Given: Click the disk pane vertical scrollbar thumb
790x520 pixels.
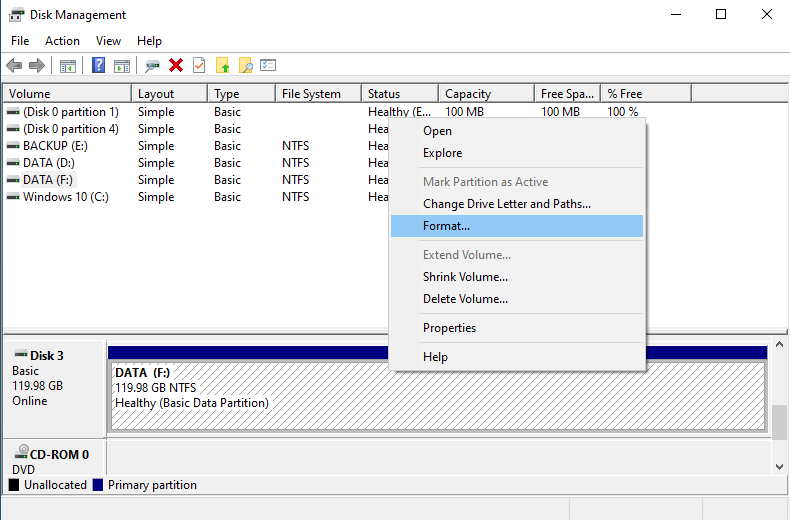Looking at the screenshot, I should click(x=779, y=423).
